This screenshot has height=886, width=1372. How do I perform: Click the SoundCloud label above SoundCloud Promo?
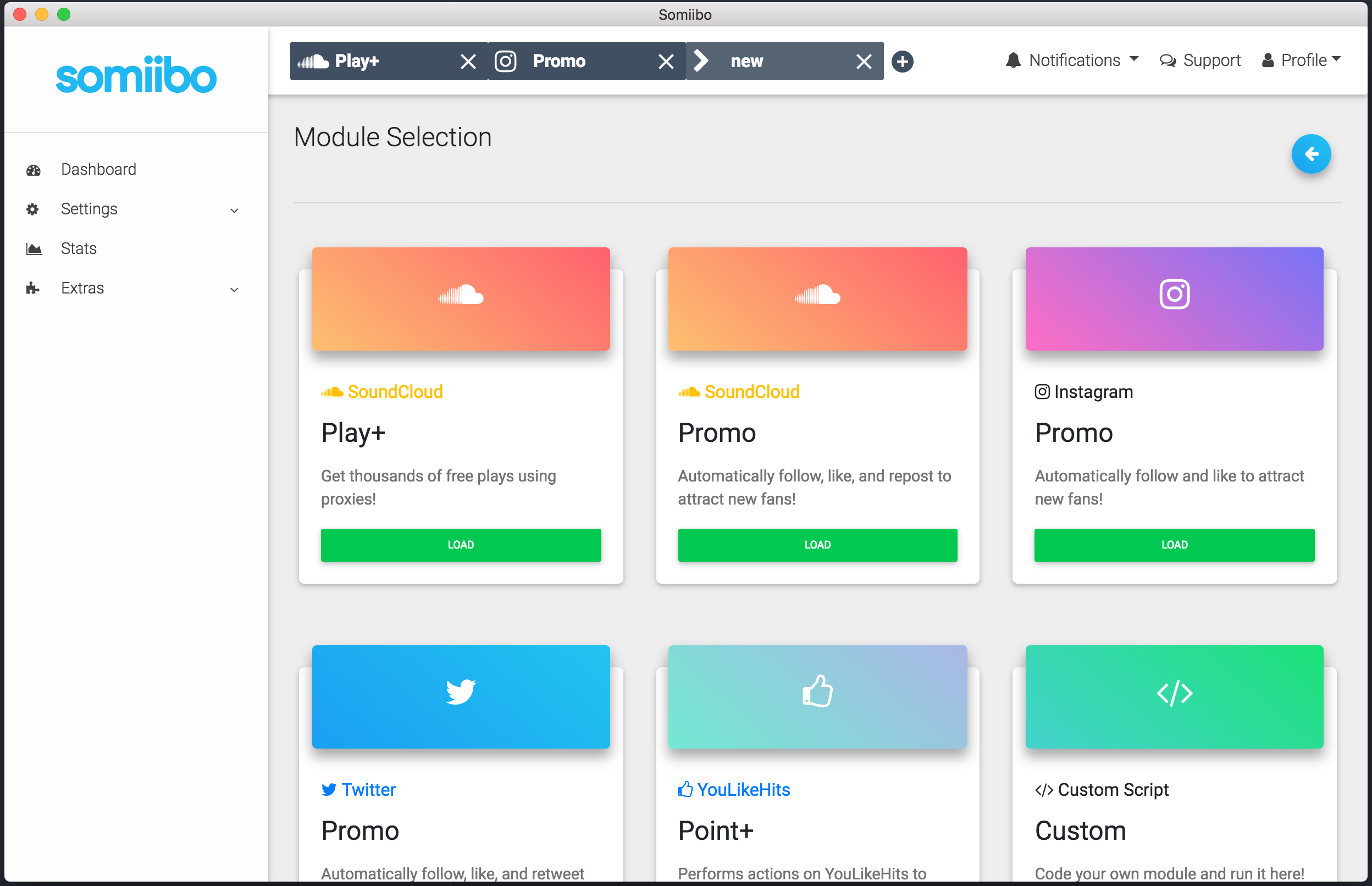point(752,392)
